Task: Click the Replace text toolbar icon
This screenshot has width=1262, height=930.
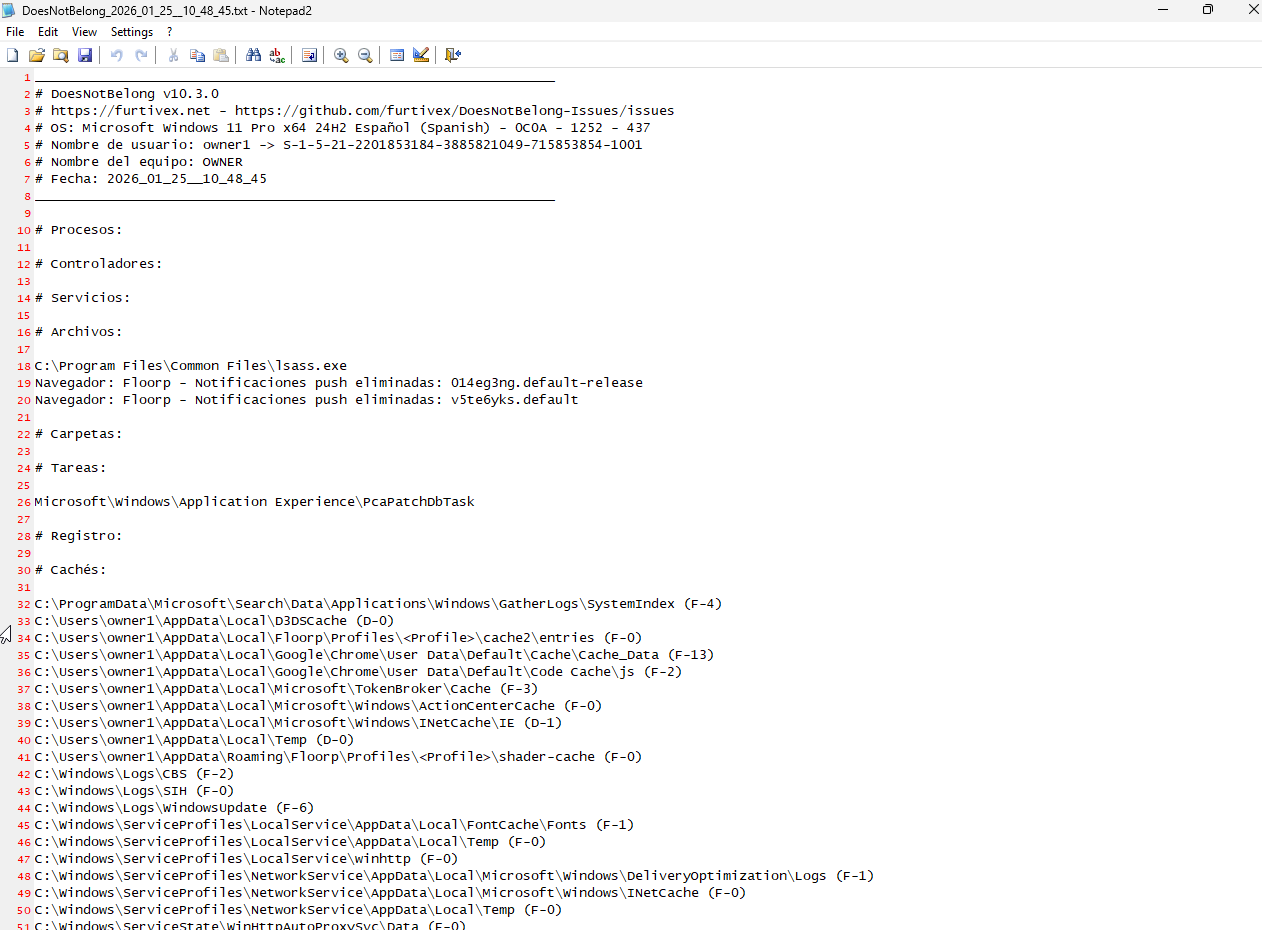Action: 277,55
